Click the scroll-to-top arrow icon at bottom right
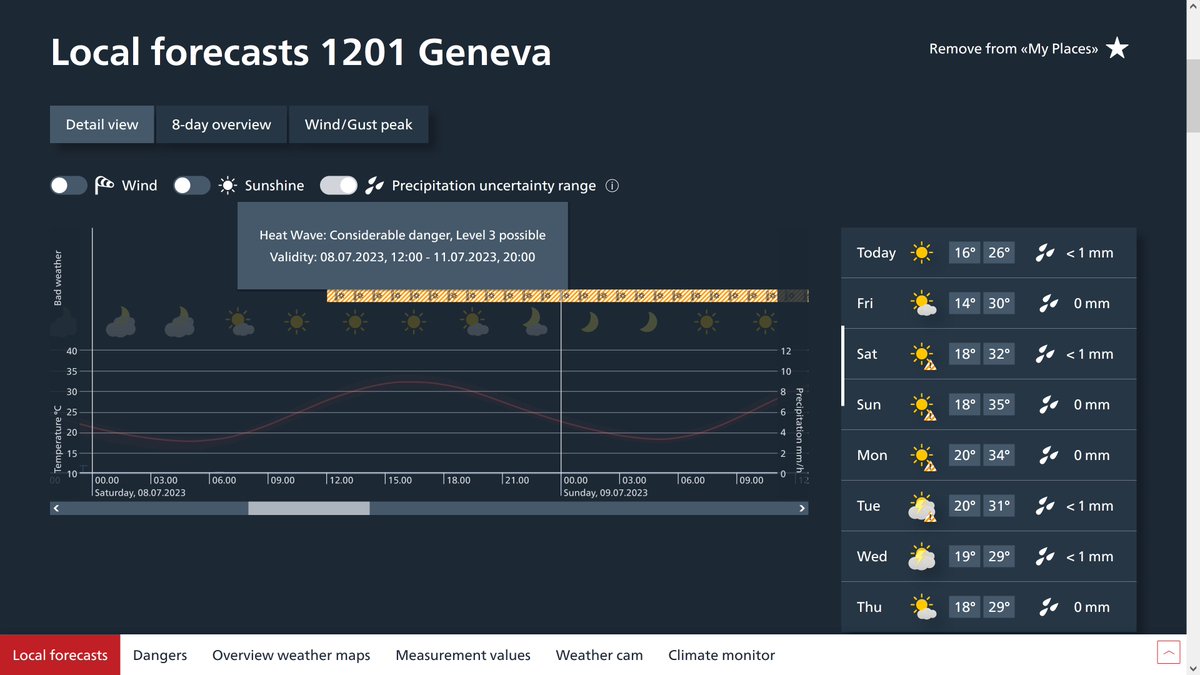 1168,653
